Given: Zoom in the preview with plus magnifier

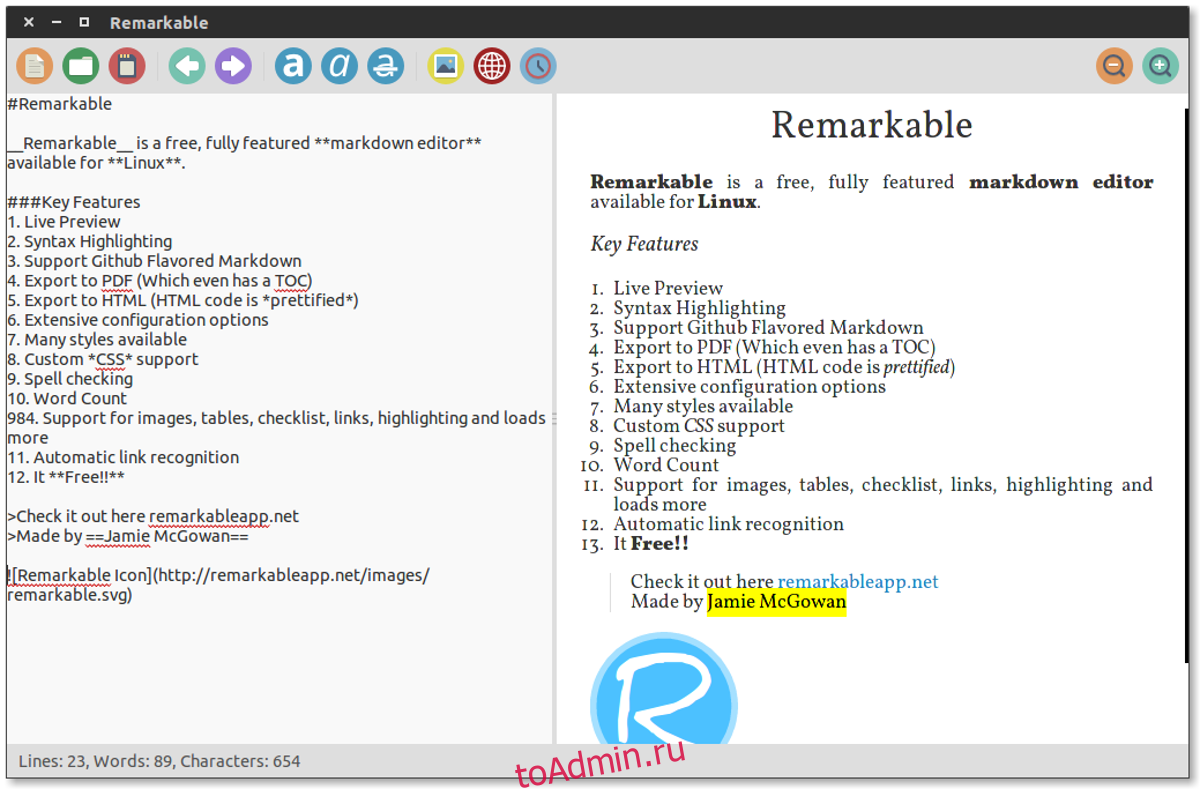Looking at the screenshot, I should coord(1160,67).
